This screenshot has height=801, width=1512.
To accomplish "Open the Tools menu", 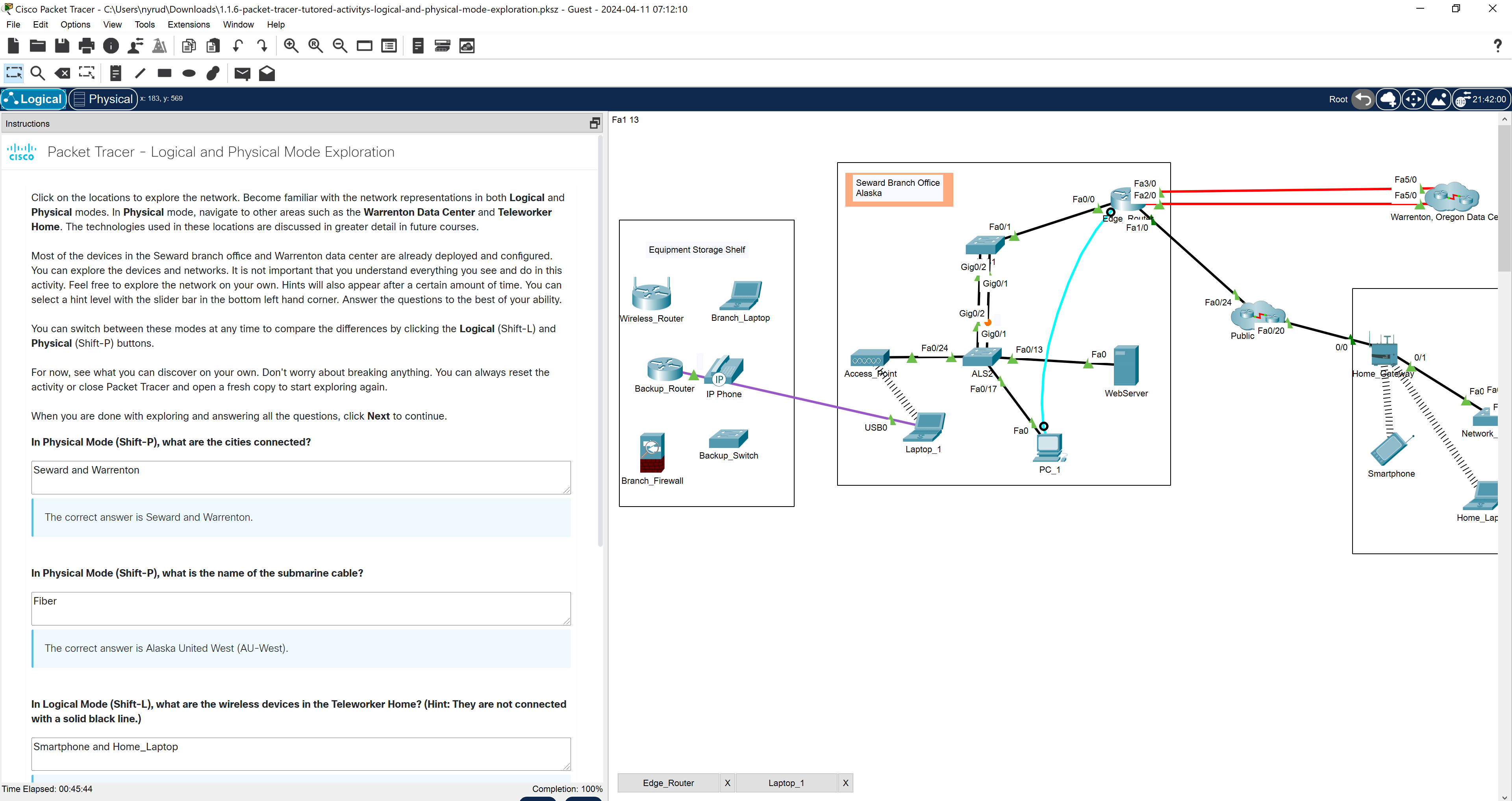I will point(145,24).
